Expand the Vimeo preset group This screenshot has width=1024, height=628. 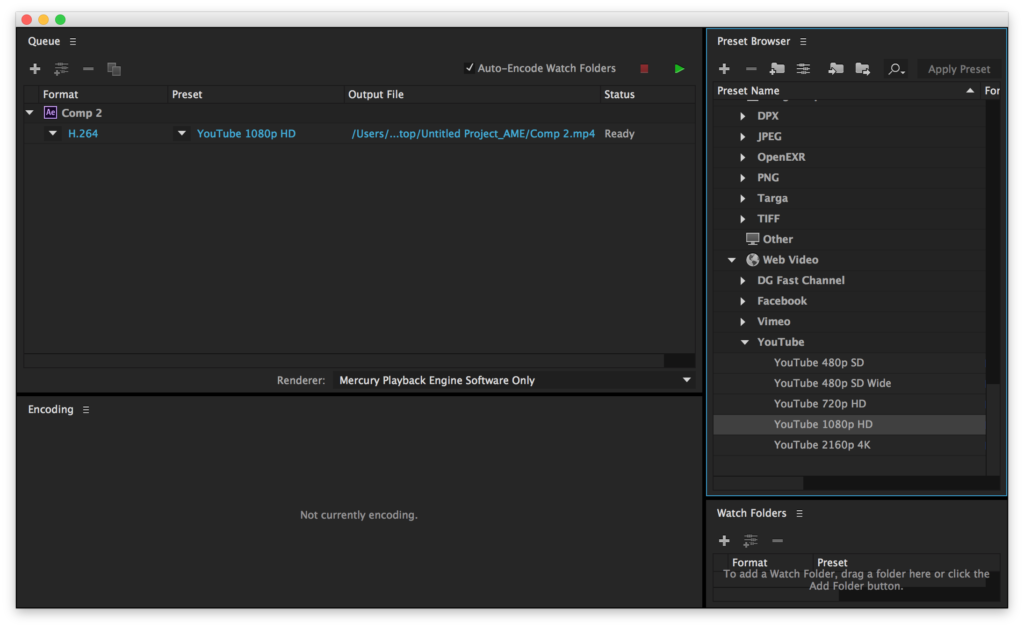(743, 322)
